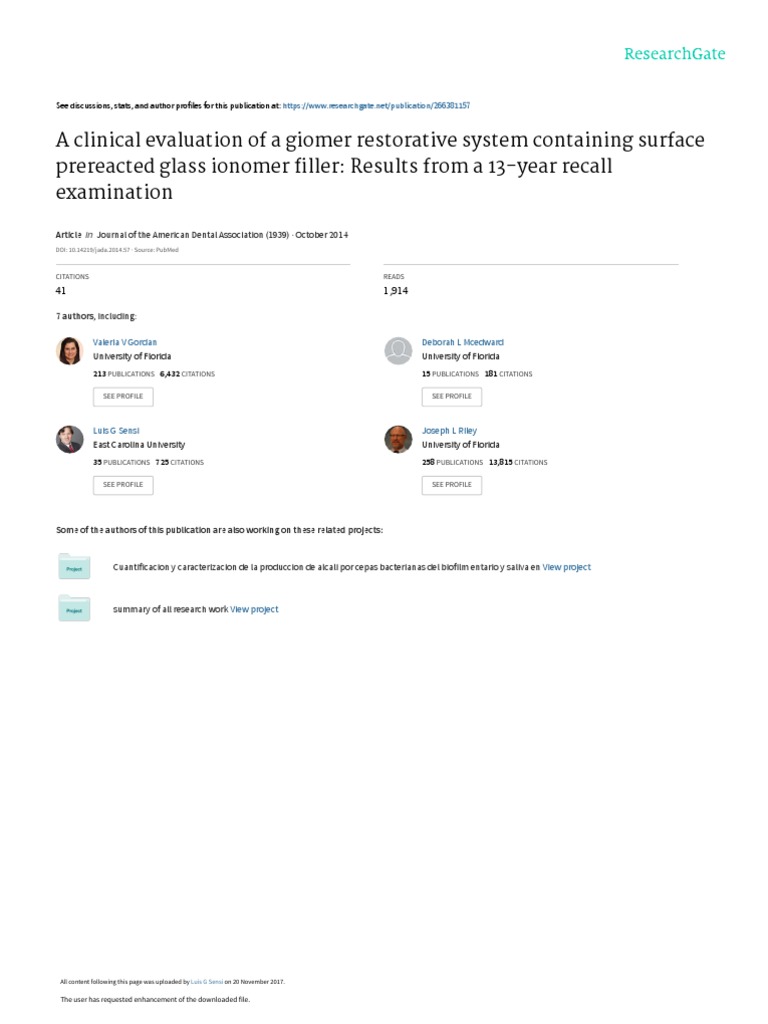Click Joseph L Riley's profile photo

pos(398,439)
